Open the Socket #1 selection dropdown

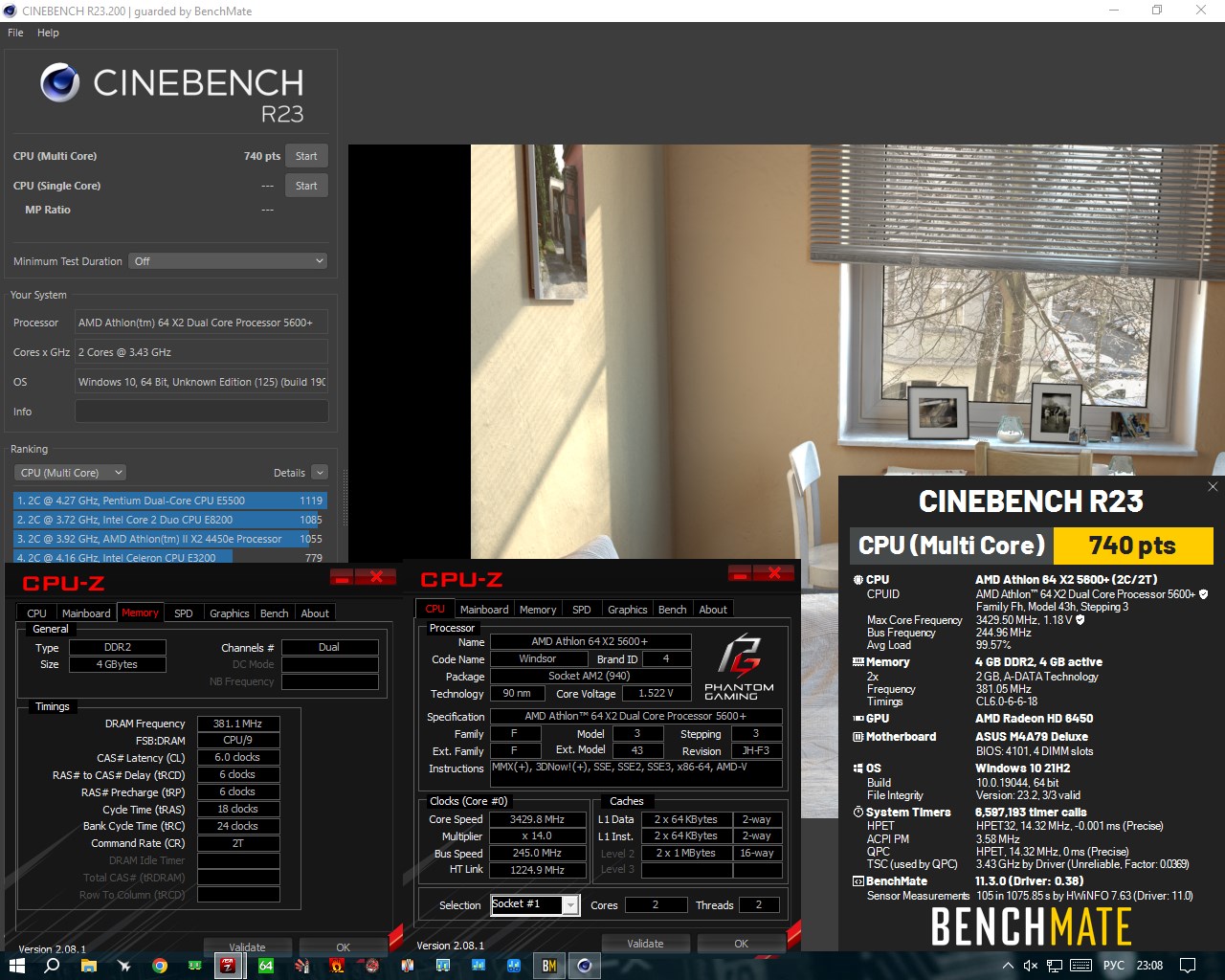point(535,905)
